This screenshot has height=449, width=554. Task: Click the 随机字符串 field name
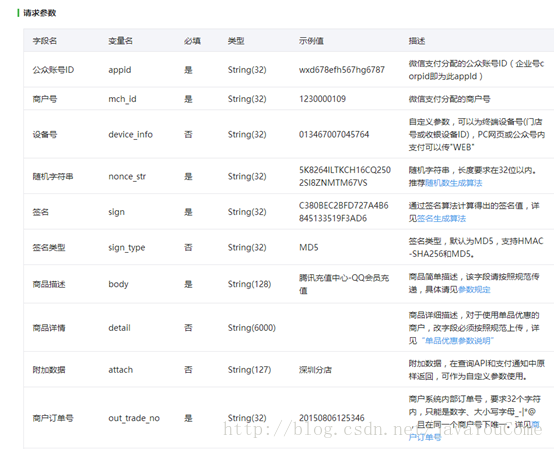point(53,176)
